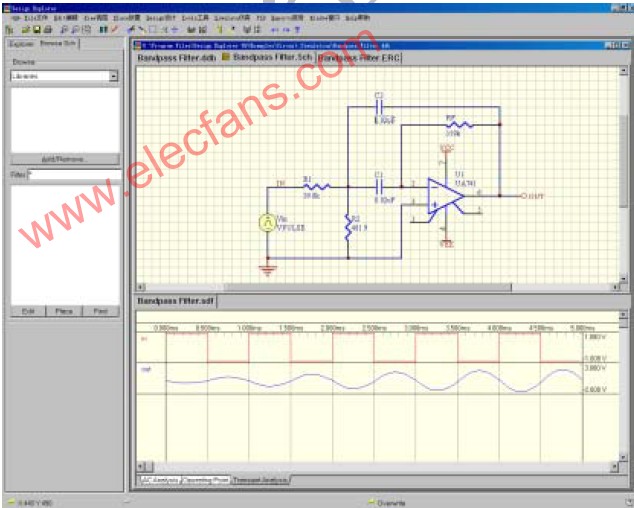
Task: Click the Add/Remove library button
Action: click(x=64, y=159)
